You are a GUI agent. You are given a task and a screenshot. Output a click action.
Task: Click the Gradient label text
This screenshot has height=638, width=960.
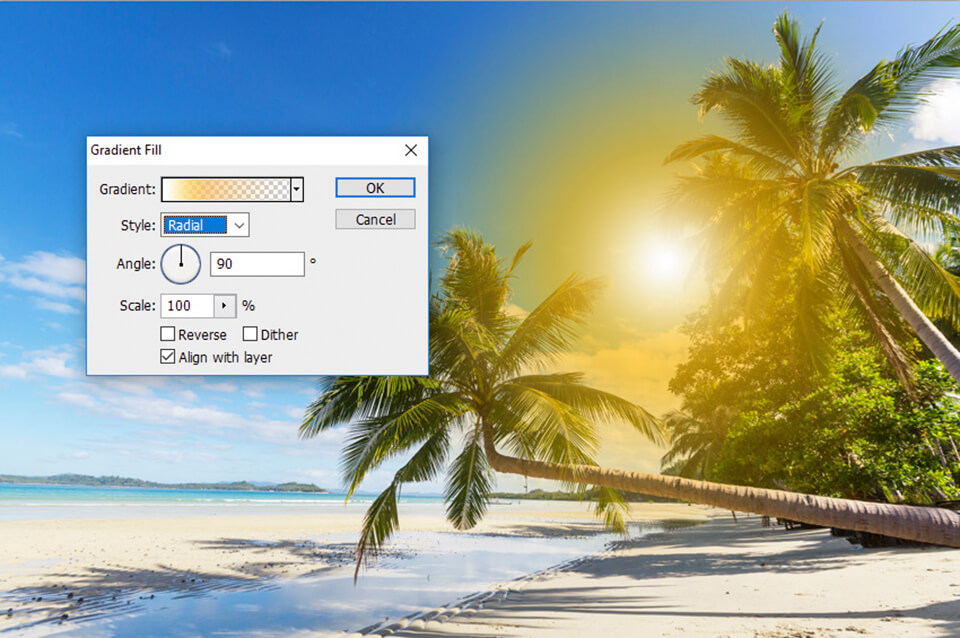coord(127,190)
